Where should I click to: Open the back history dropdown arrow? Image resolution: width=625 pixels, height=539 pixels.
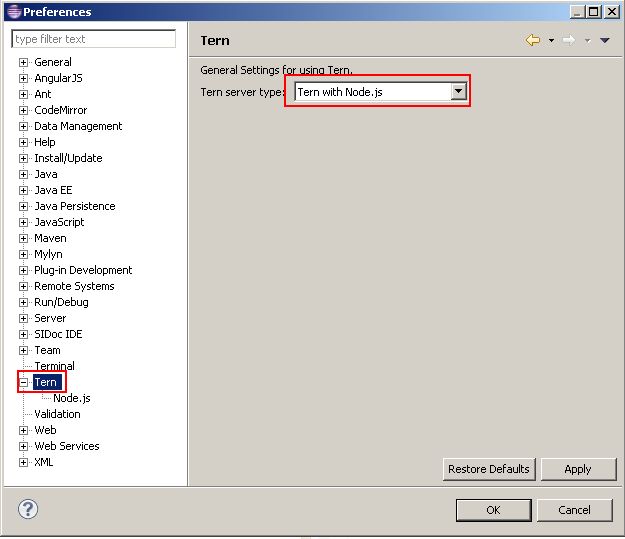551,41
